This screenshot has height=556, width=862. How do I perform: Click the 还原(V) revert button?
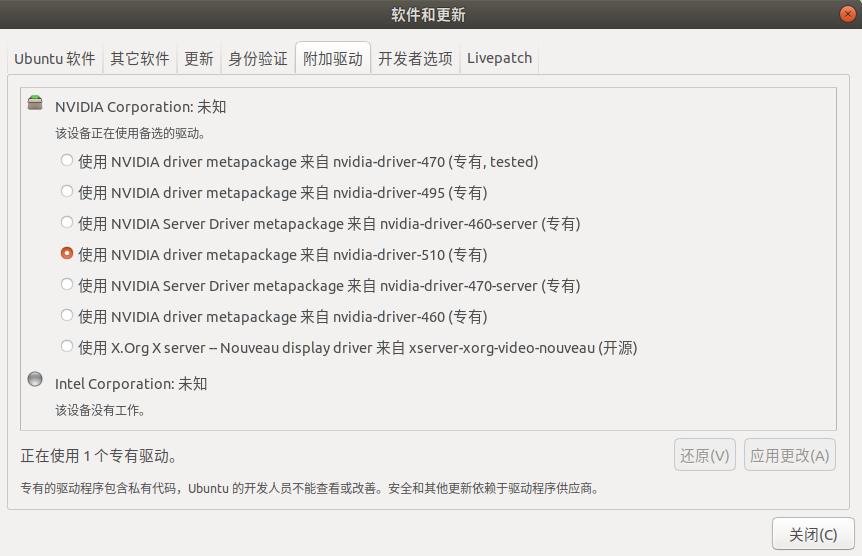(x=705, y=455)
